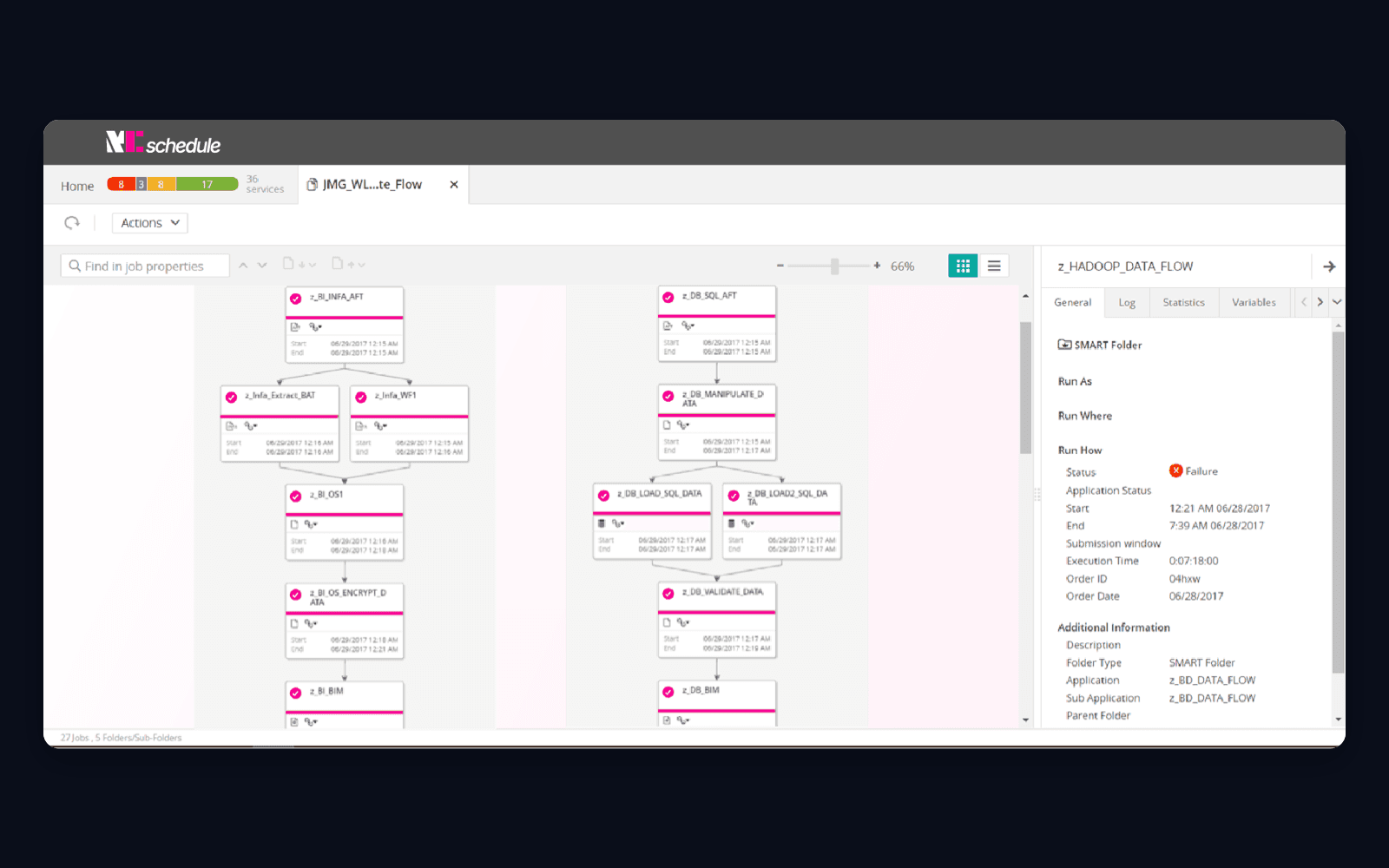Expand tab list down chevron

click(1337, 302)
